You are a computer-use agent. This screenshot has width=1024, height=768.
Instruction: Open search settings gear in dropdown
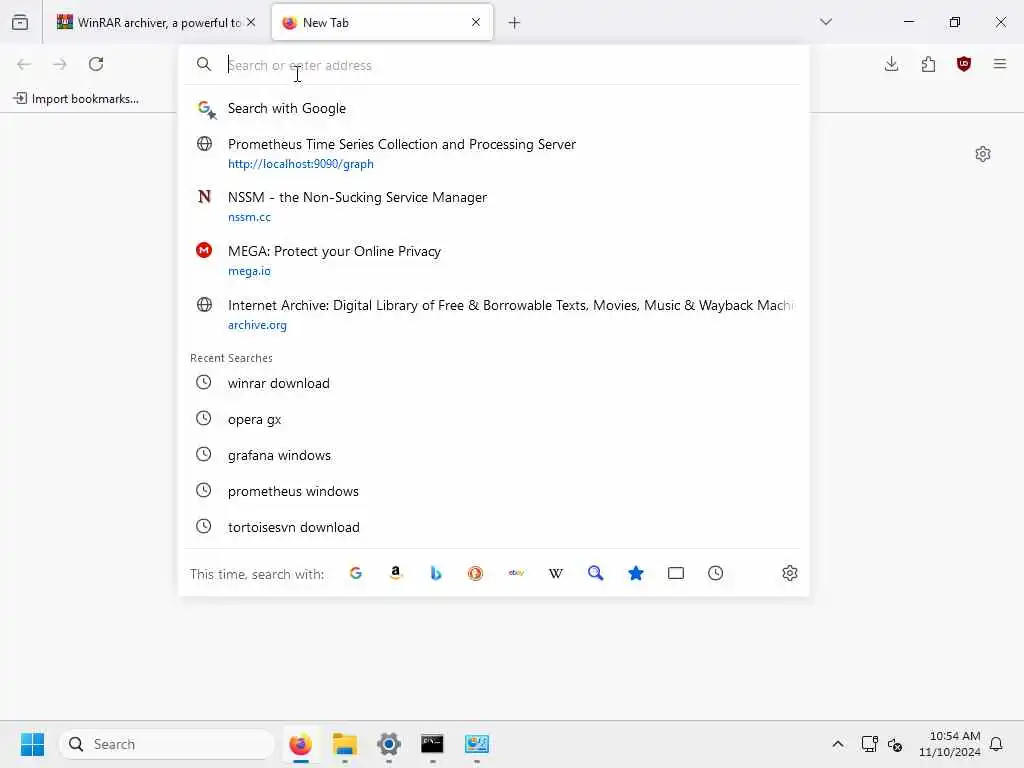(x=790, y=573)
